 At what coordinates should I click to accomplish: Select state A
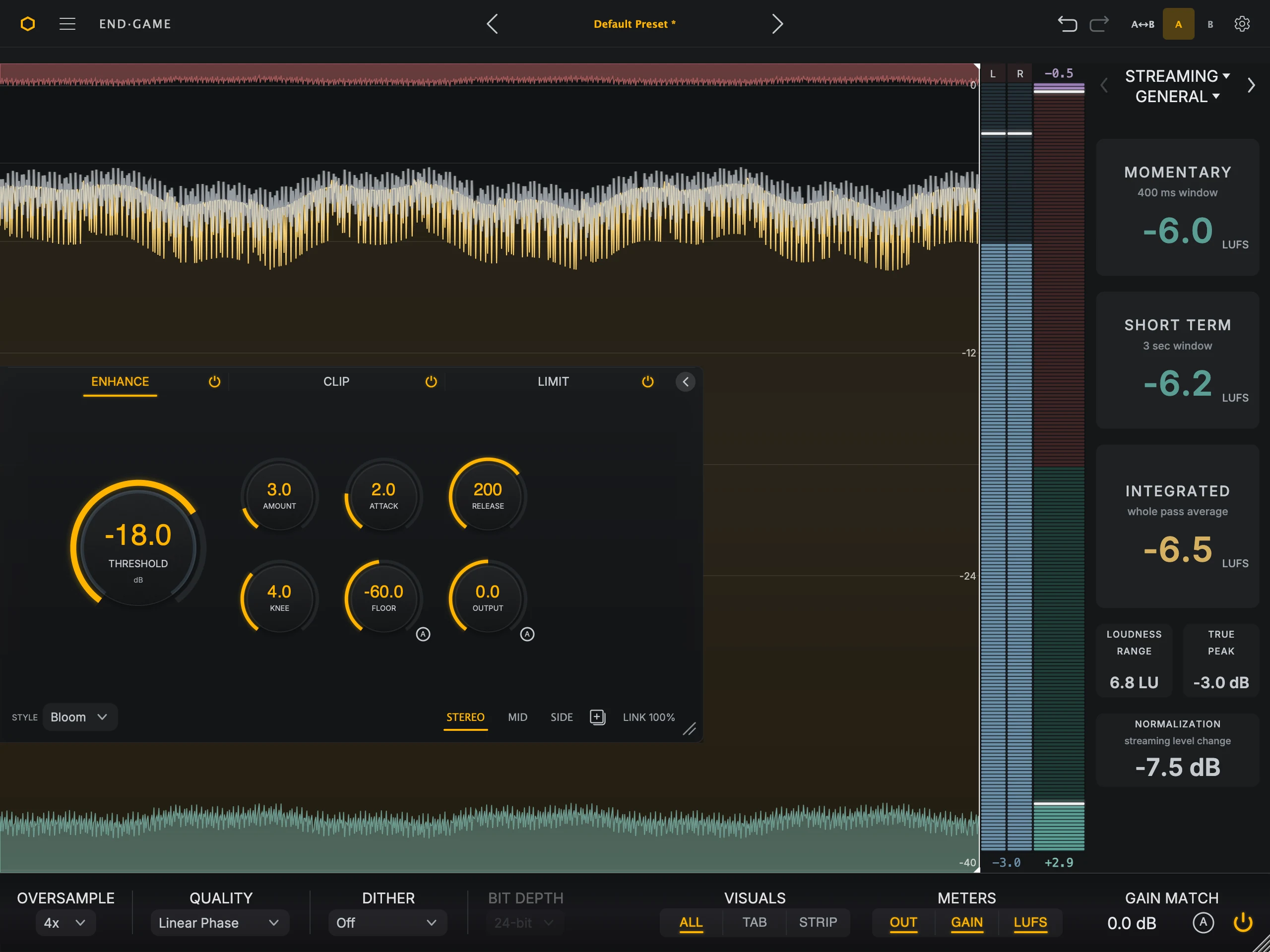coord(1178,24)
